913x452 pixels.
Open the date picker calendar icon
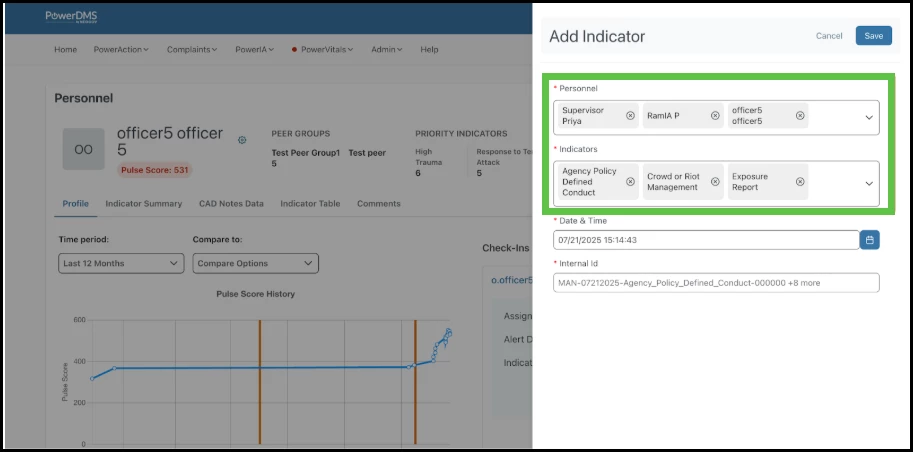[x=870, y=240]
